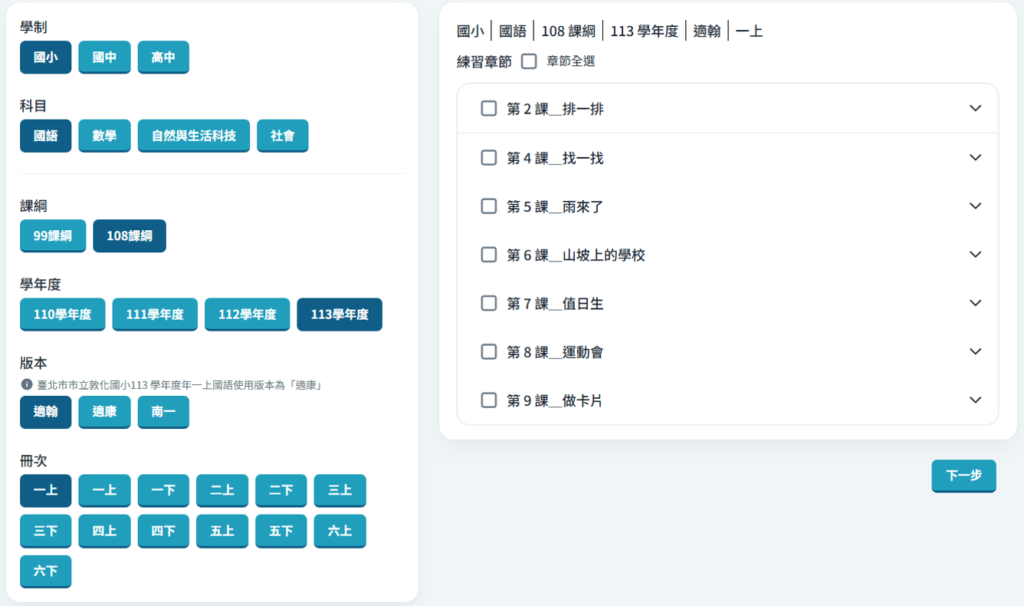
Task: Select the 112學年度 school year
Action: [x=247, y=314]
